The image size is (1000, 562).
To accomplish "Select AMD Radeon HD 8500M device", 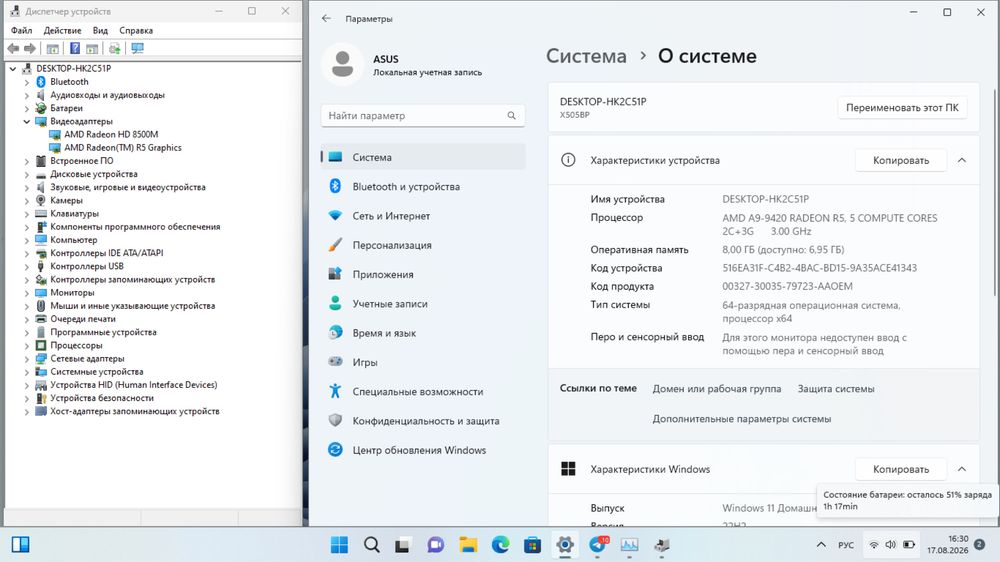I will point(111,135).
